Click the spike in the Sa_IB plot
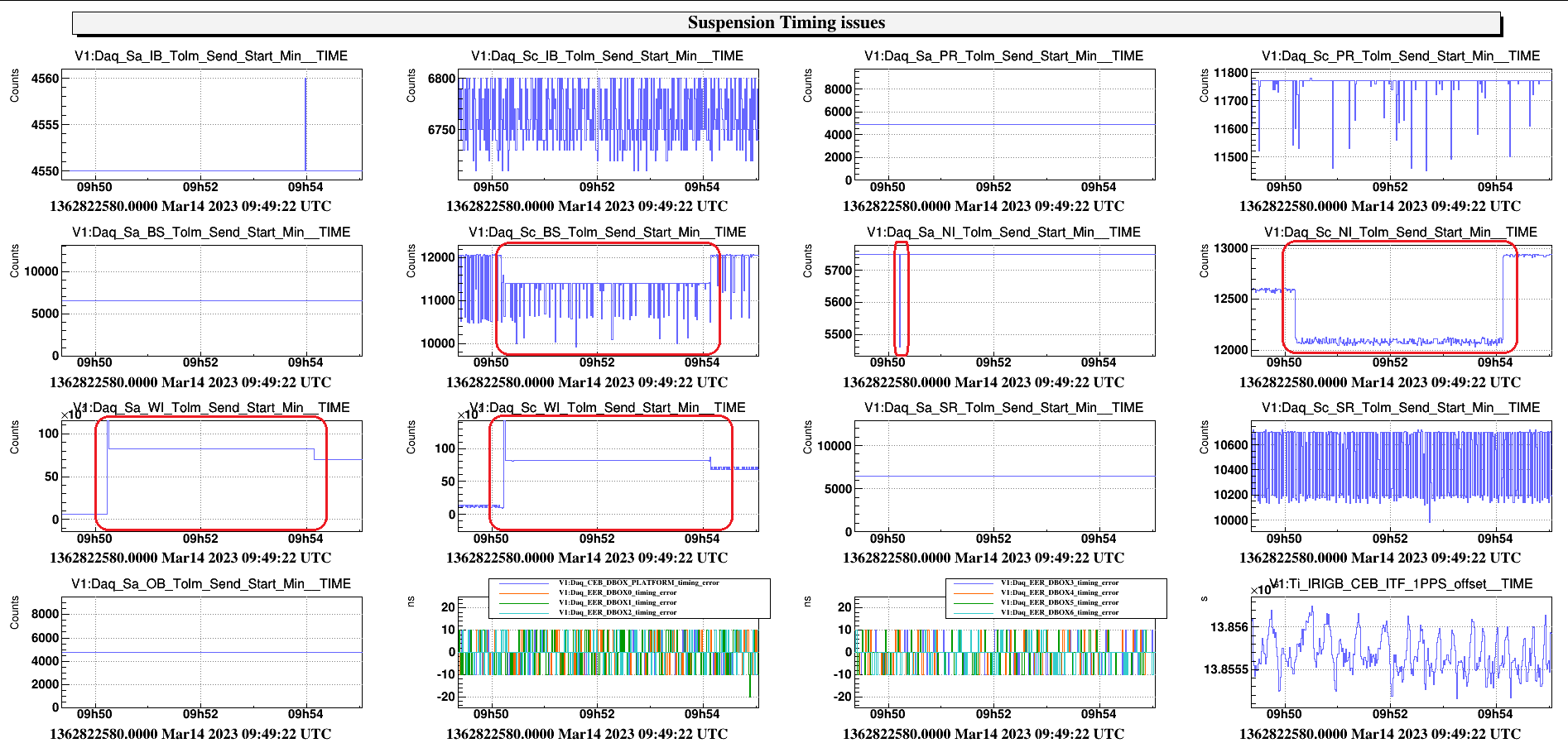The image size is (1568, 743). 305,124
